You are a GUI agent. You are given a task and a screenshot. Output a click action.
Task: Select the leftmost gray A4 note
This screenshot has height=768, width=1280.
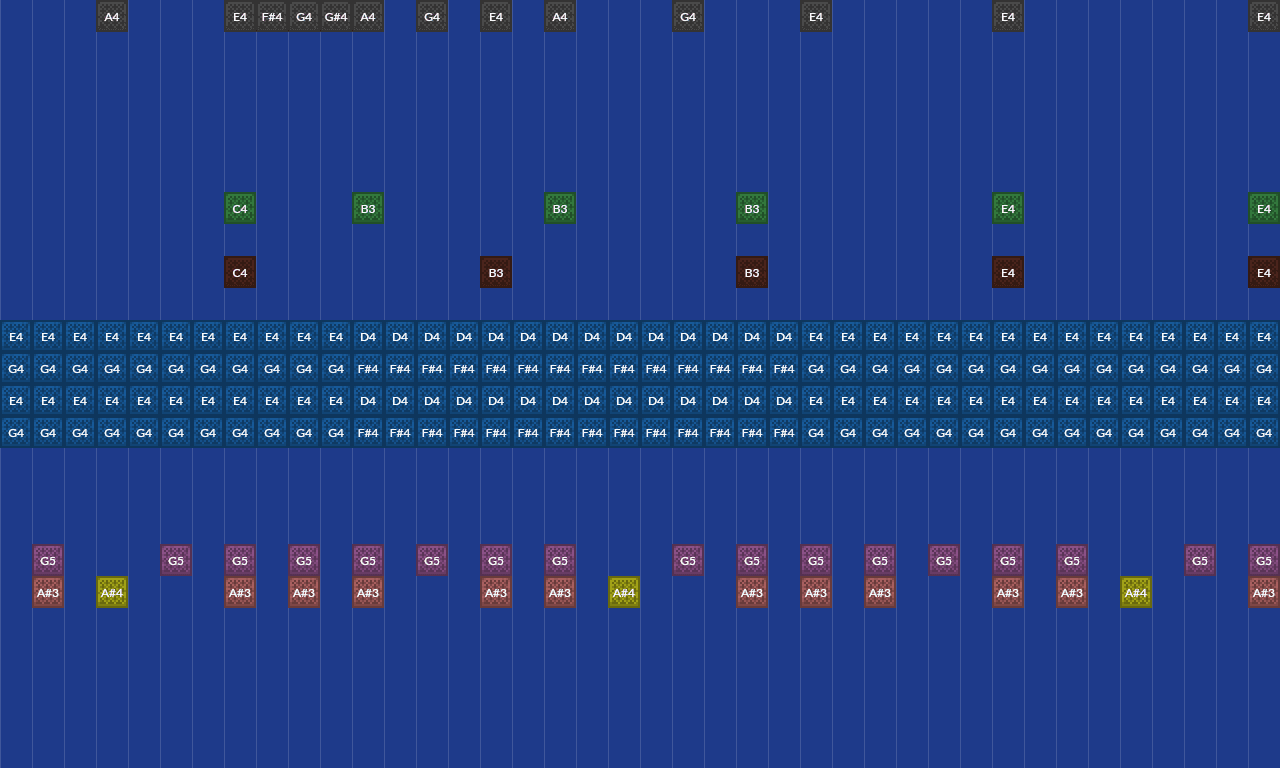112,17
